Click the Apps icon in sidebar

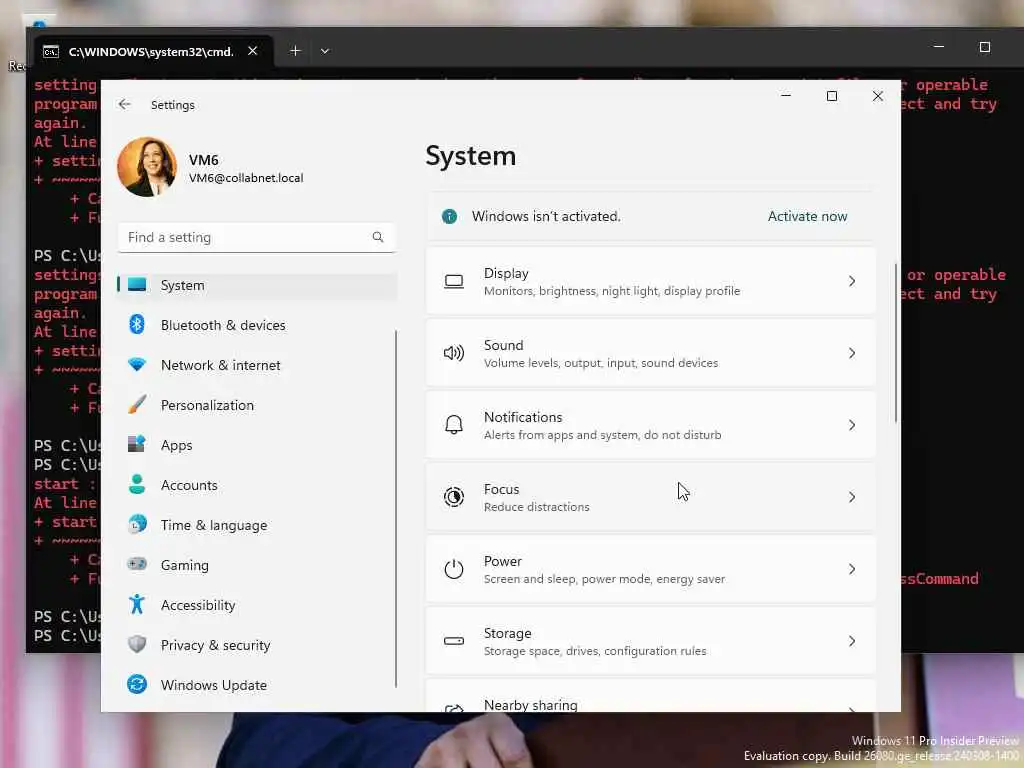[x=136, y=444]
